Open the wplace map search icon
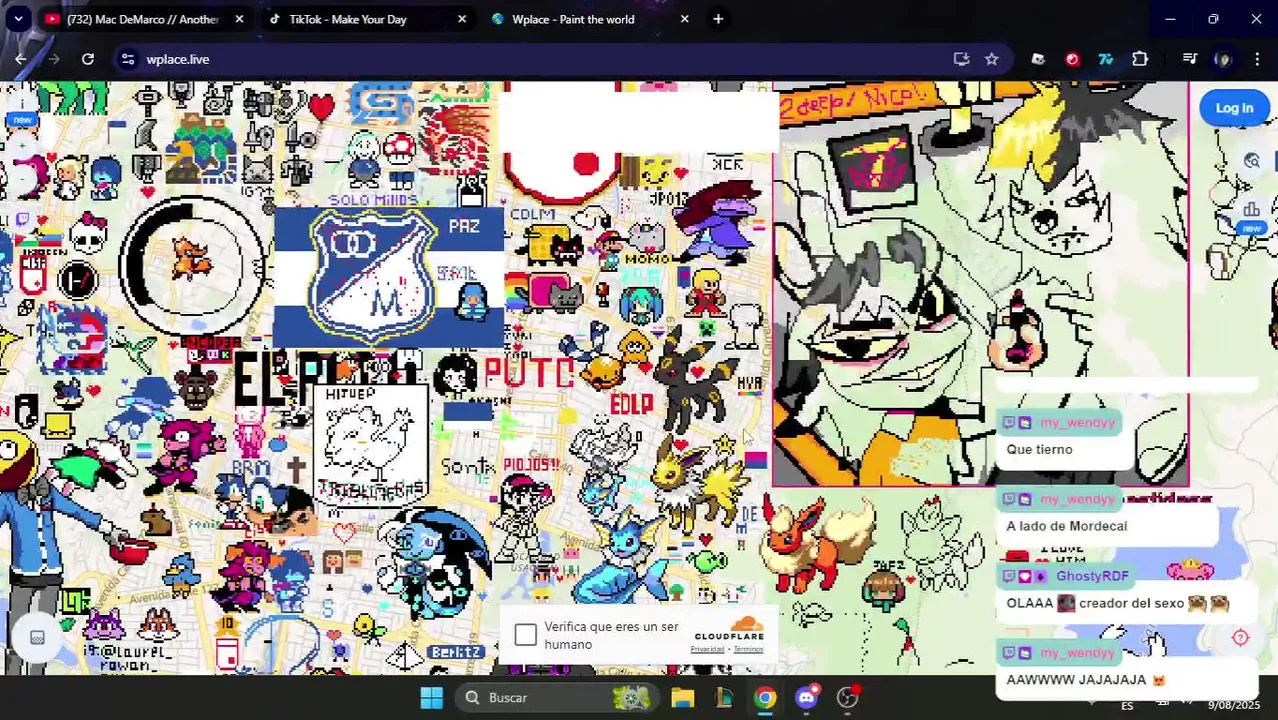This screenshot has height=720, width=1278. [x=1252, y=161]
